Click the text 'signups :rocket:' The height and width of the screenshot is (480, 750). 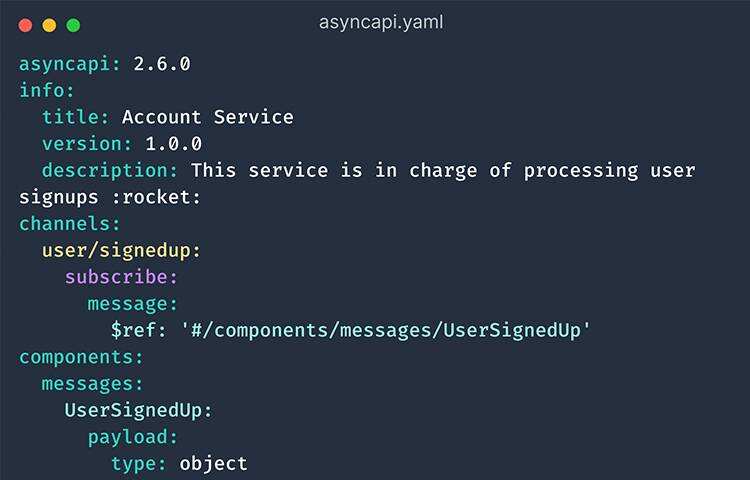(110, 197)
